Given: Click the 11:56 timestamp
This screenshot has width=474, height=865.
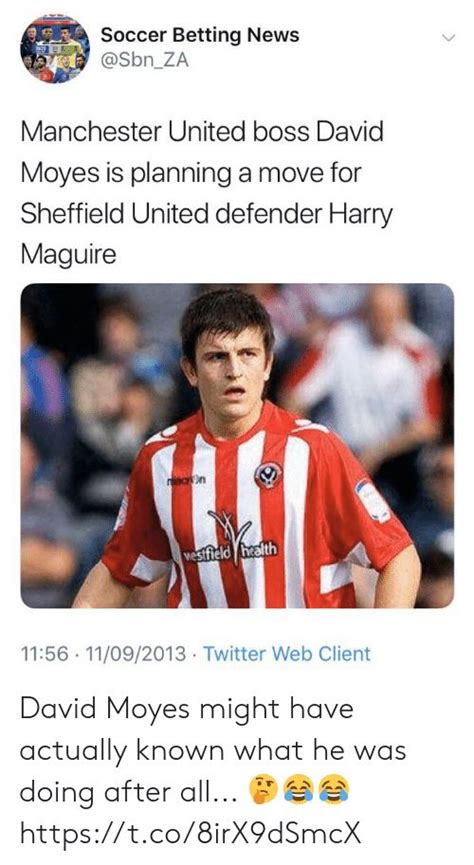Looking at the screenshot, I should tap(45, 654).
